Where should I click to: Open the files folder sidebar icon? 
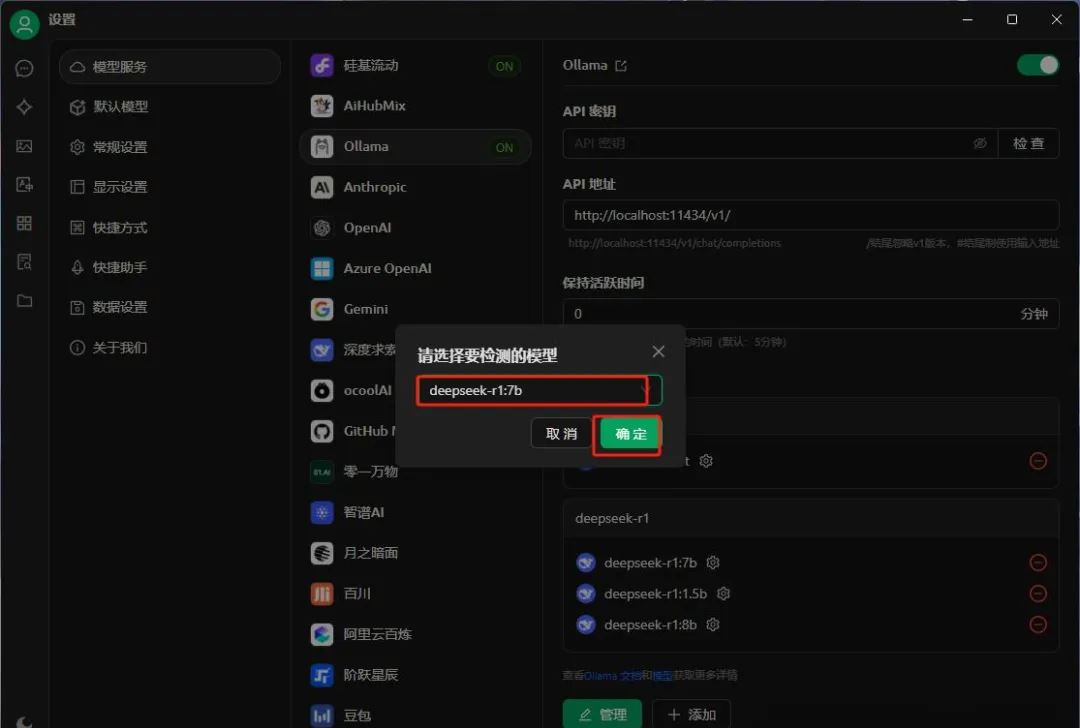coord(24,301)
